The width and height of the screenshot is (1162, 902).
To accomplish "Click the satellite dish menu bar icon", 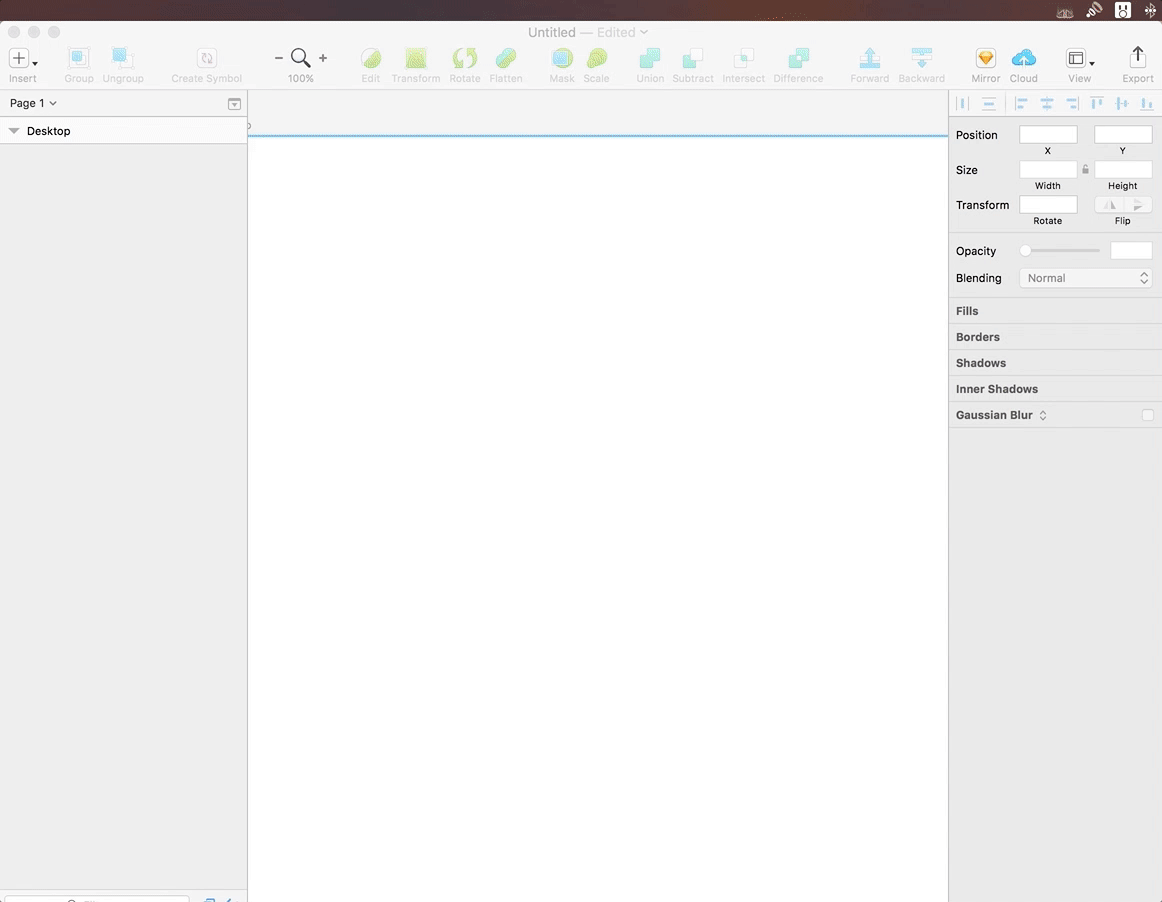I will click(1094, 10).
